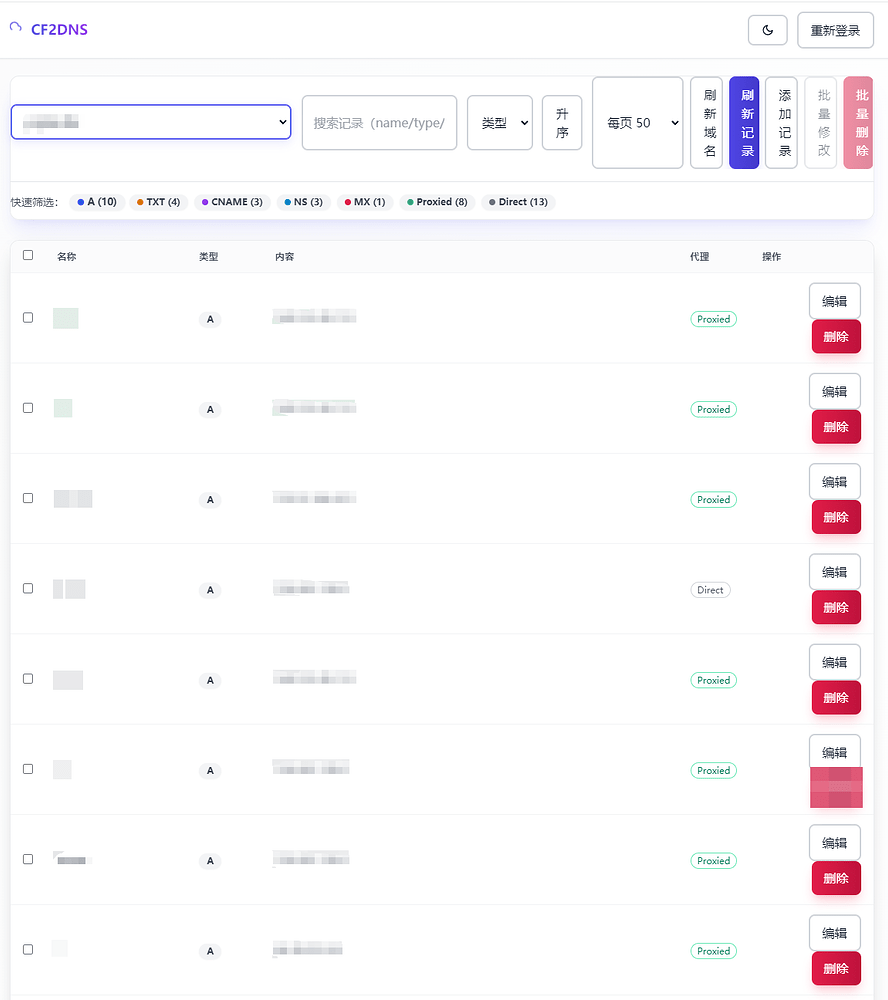Tick the second record row checkbox
Image resolution: width=888 pixels, height=1000 pixels.
pyautogui.click(x=28, y=408)
